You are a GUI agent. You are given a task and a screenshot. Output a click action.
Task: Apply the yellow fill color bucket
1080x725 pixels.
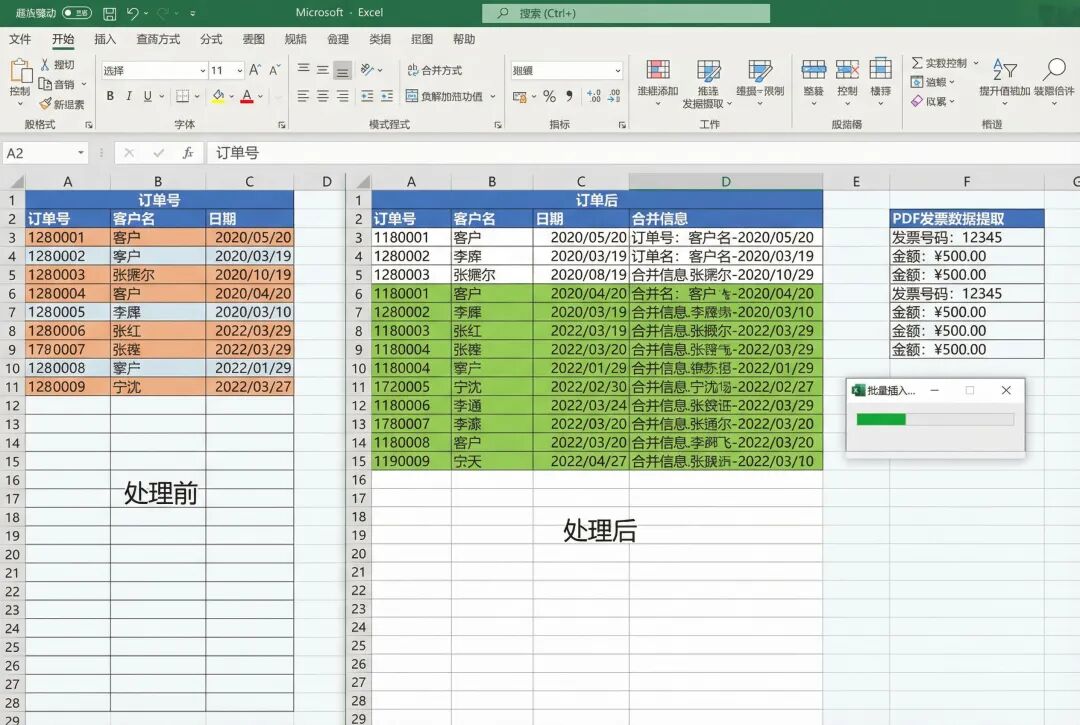[x=218, y=96]
